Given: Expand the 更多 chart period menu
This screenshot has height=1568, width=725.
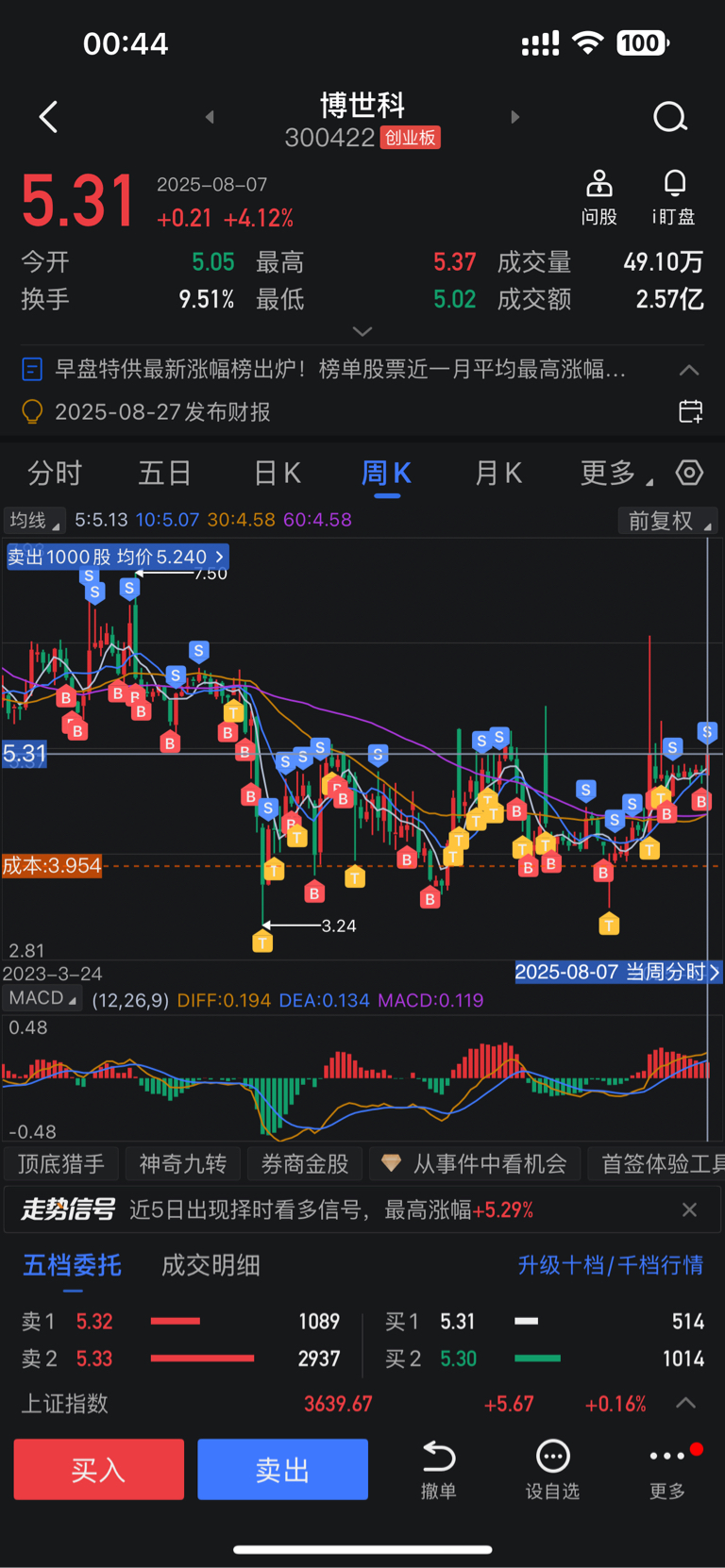Looking at the screenshot, I should 616,473.
